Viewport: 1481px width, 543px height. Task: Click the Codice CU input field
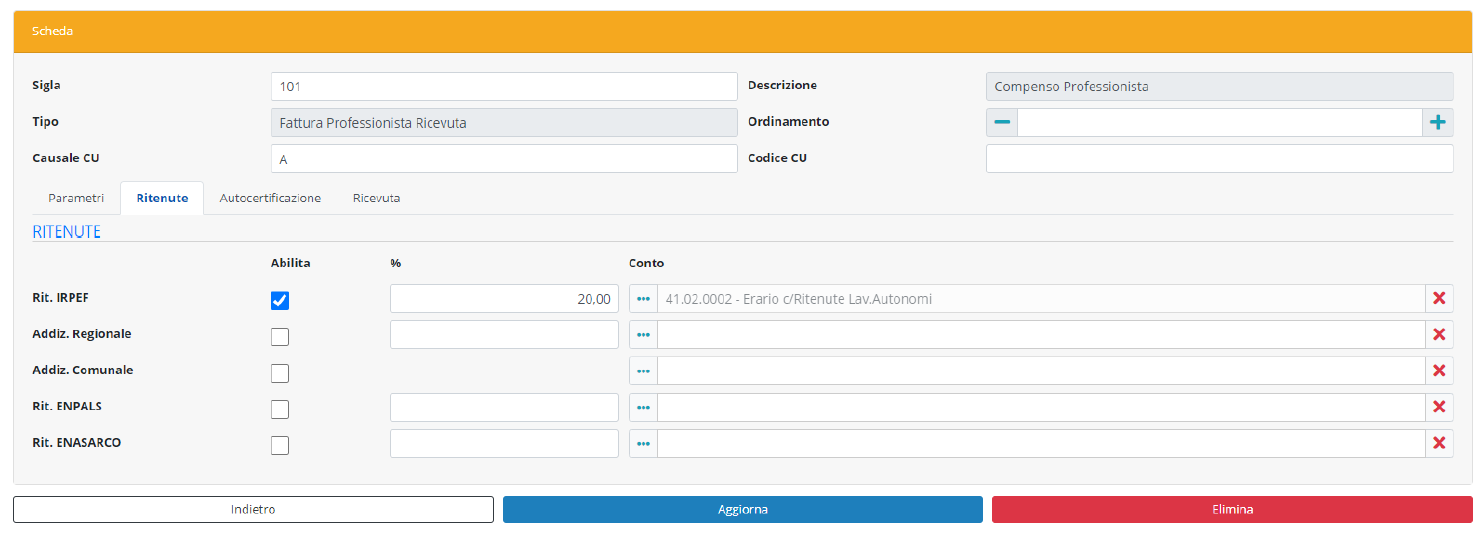tap(1219, 158)
